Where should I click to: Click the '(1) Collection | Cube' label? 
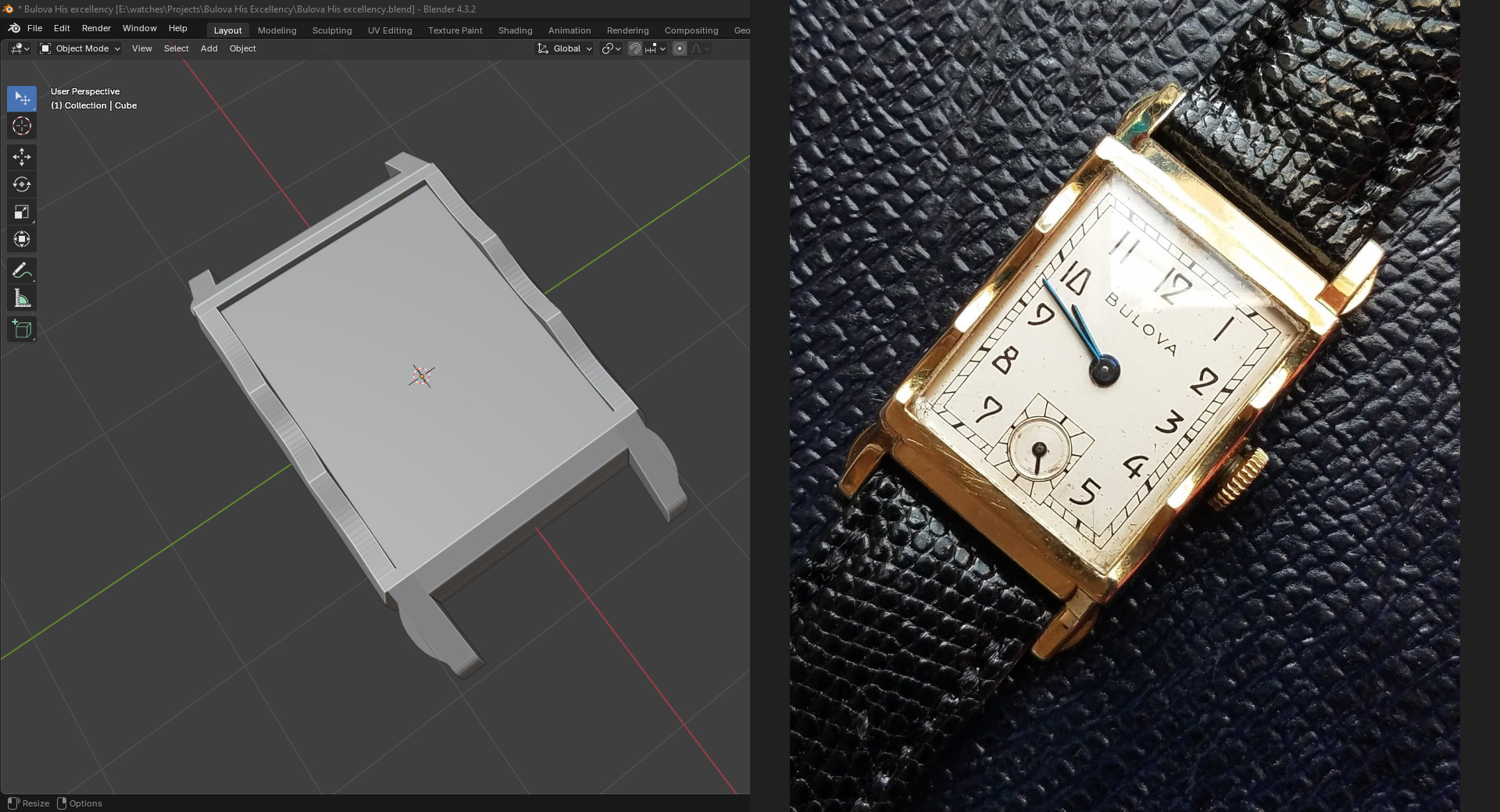point(94,105)
